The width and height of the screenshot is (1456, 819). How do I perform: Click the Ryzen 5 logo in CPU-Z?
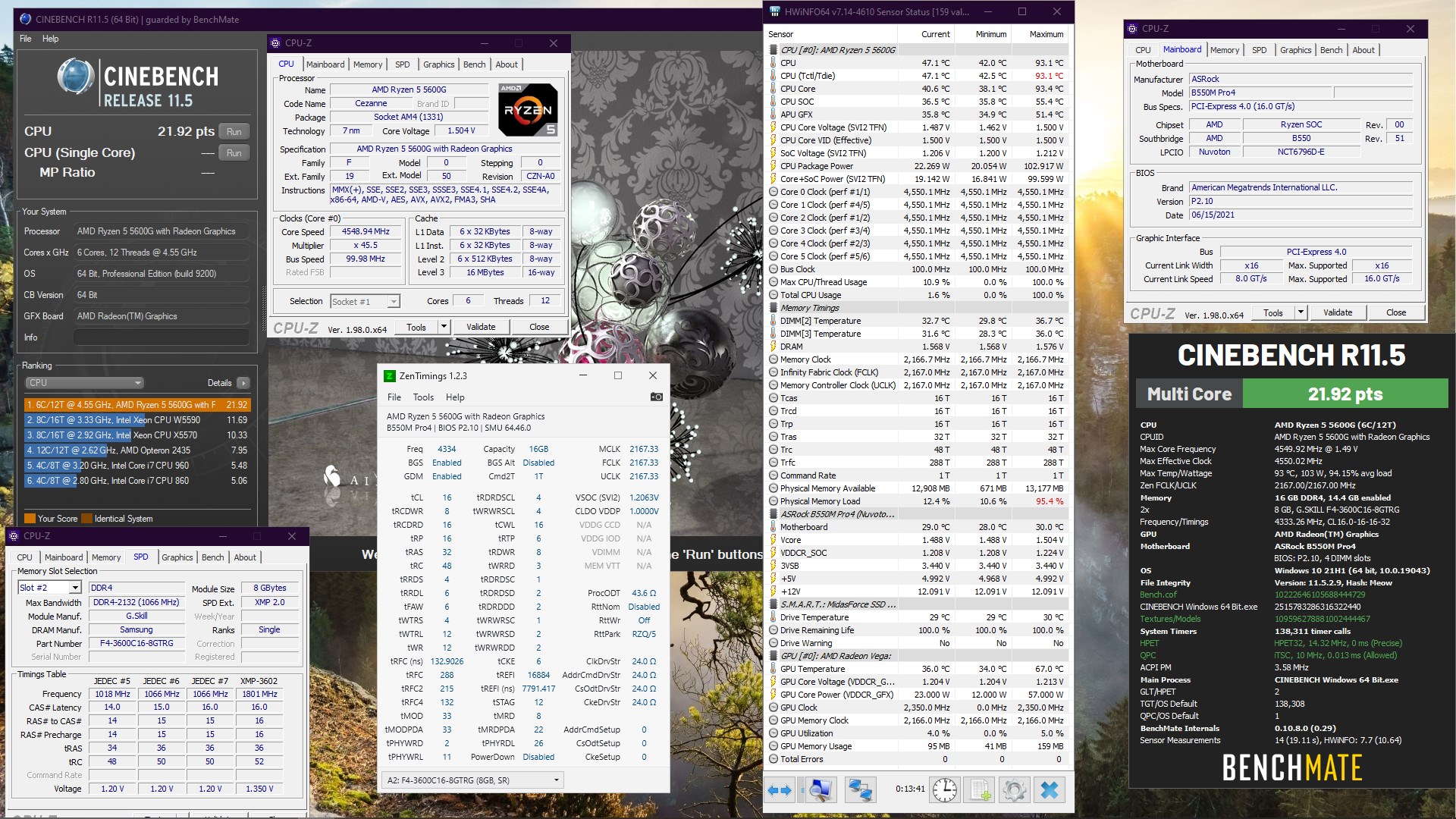pos(528,110)
